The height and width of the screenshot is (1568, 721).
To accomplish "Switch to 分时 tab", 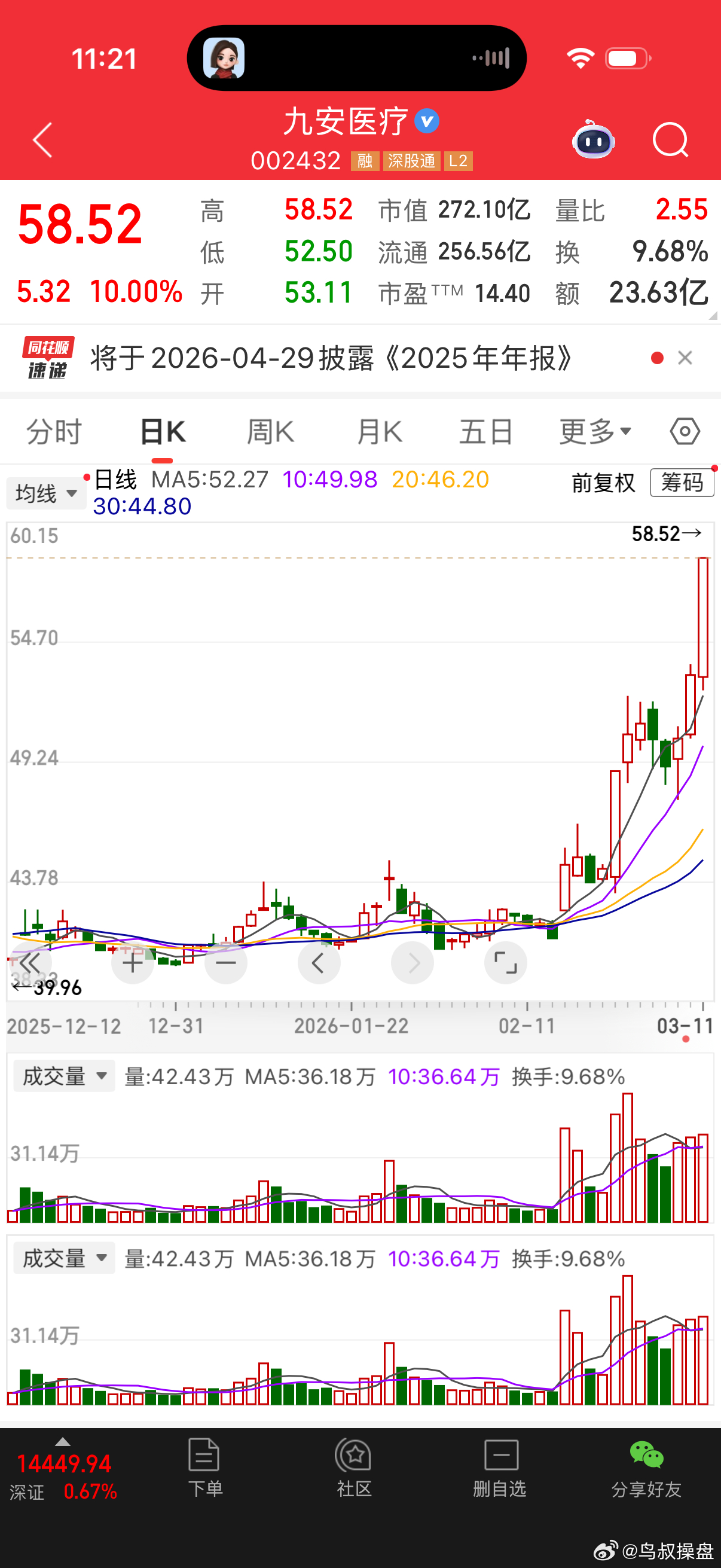I will pos(54,432).
